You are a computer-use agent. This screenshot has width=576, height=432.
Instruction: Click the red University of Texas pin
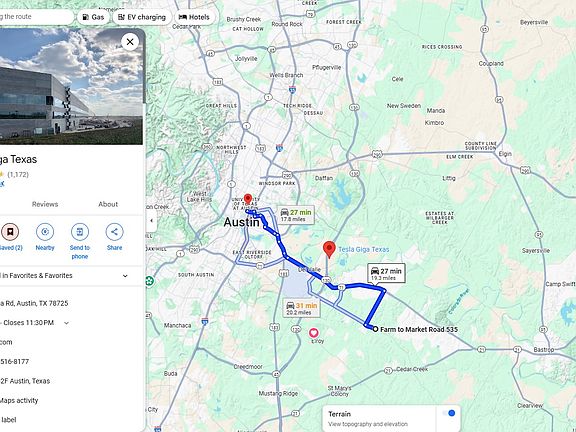pyautogui.click(x=248, y=199)
